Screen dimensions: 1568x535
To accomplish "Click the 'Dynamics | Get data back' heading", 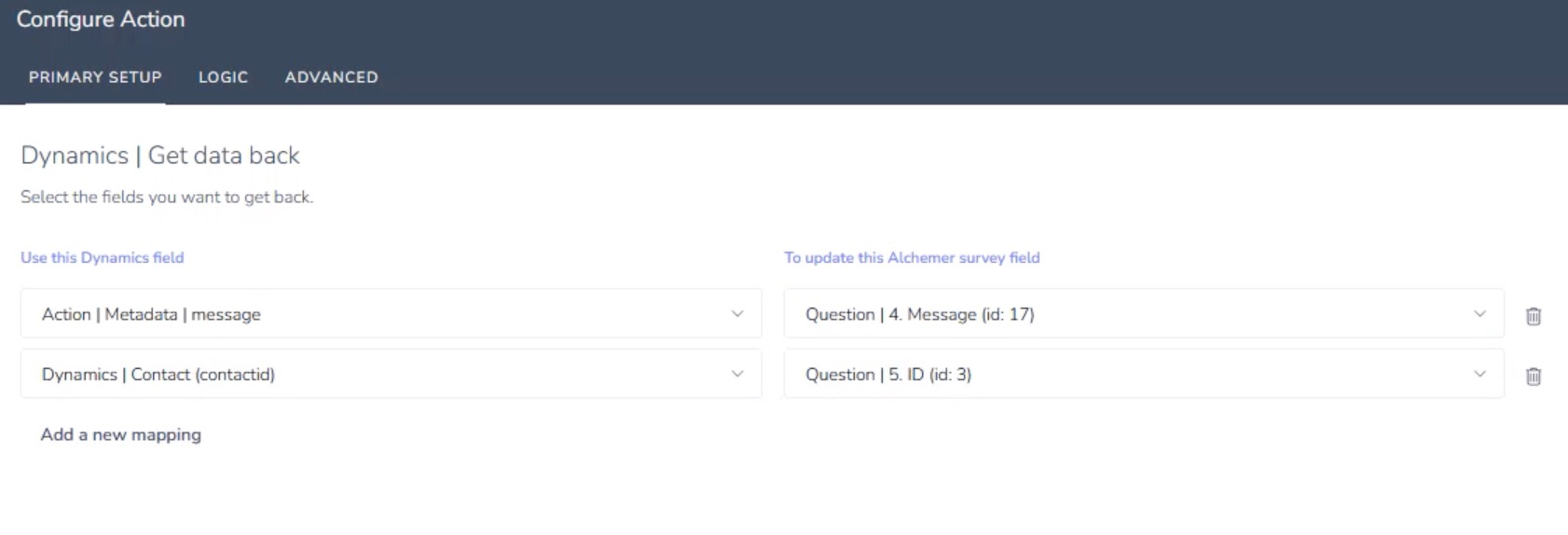I will (160, 155).
